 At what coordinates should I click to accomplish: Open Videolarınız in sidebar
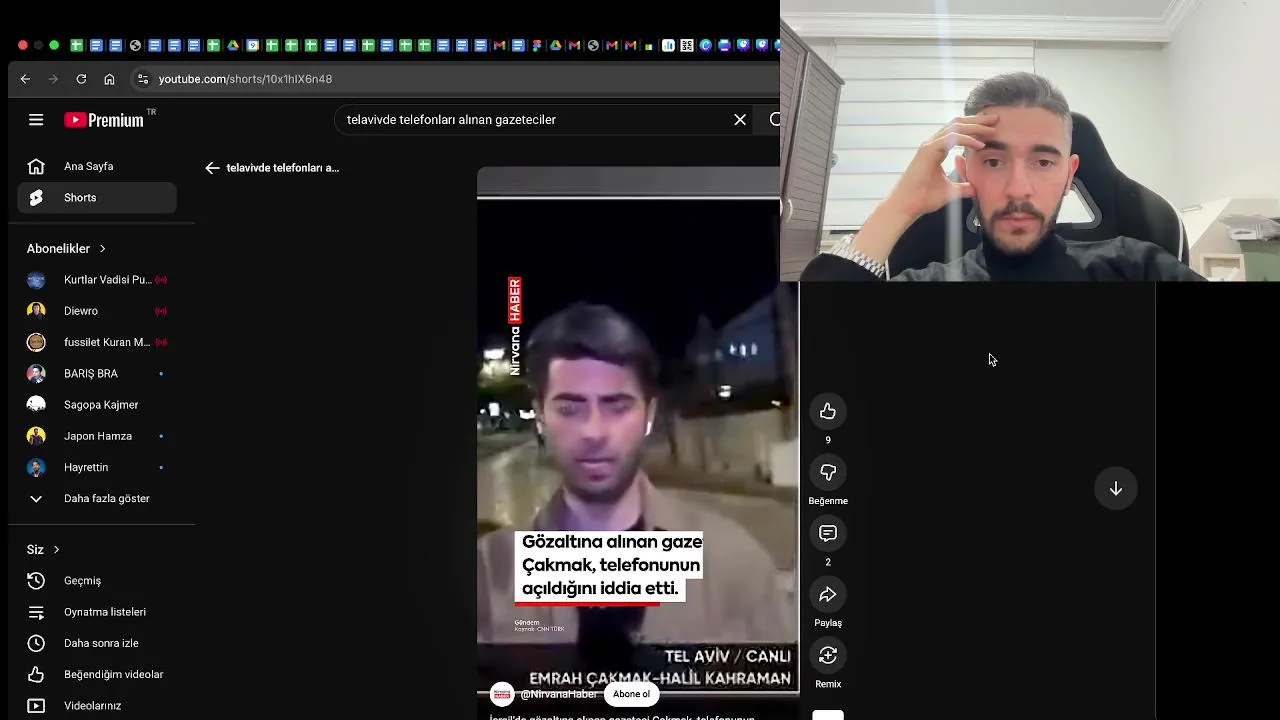coord(97,705)
